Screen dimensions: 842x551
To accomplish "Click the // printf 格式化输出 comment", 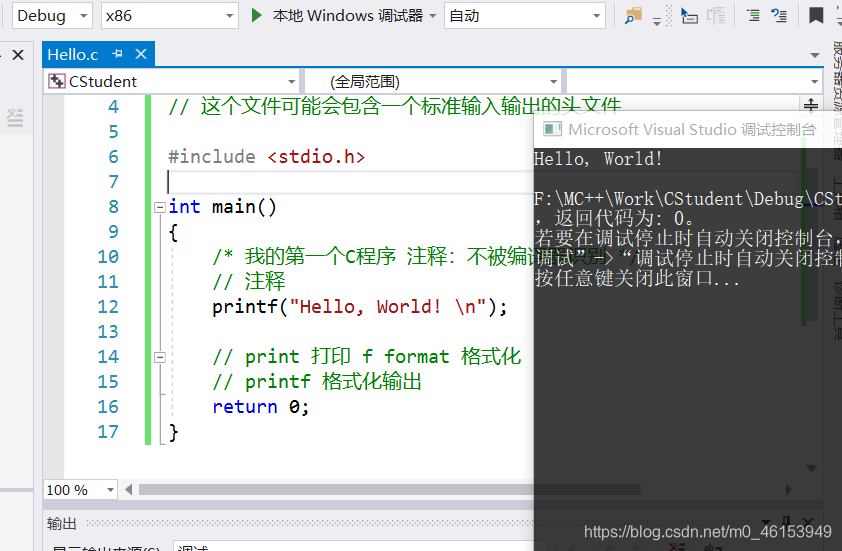I will coord(317,382).
